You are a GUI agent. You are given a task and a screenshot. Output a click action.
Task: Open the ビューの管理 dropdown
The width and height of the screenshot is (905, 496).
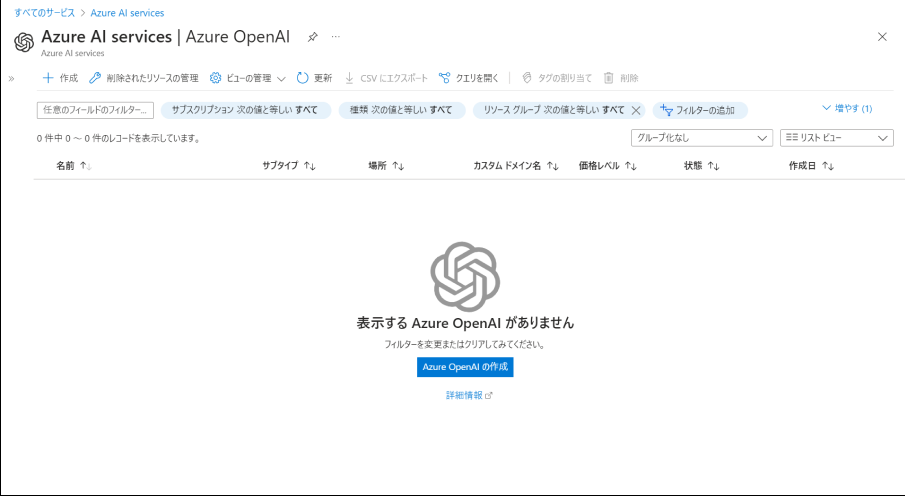248,78
